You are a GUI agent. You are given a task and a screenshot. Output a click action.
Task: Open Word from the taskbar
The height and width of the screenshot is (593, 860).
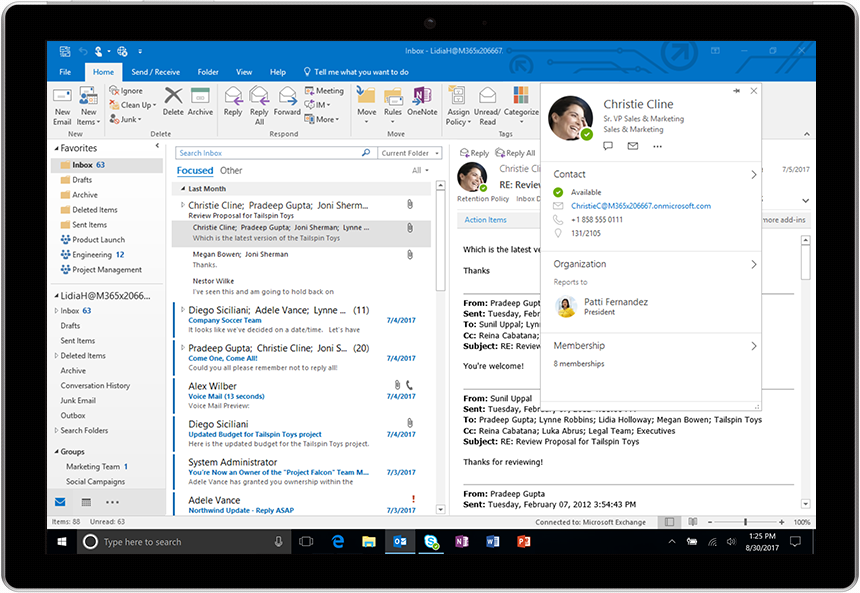[x=493, y=542]
